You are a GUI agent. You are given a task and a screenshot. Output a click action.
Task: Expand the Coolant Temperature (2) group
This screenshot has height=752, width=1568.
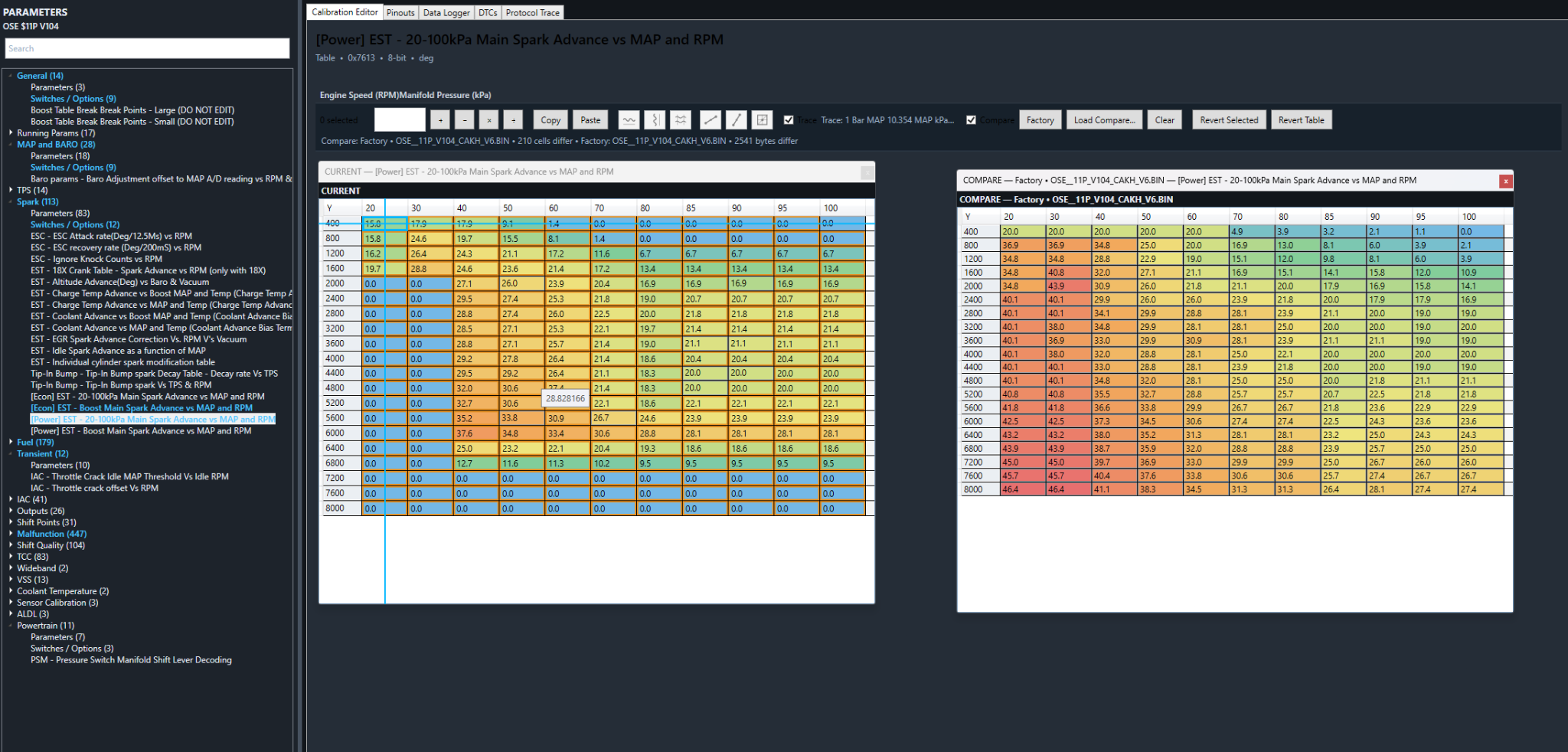tap(11, 591)
